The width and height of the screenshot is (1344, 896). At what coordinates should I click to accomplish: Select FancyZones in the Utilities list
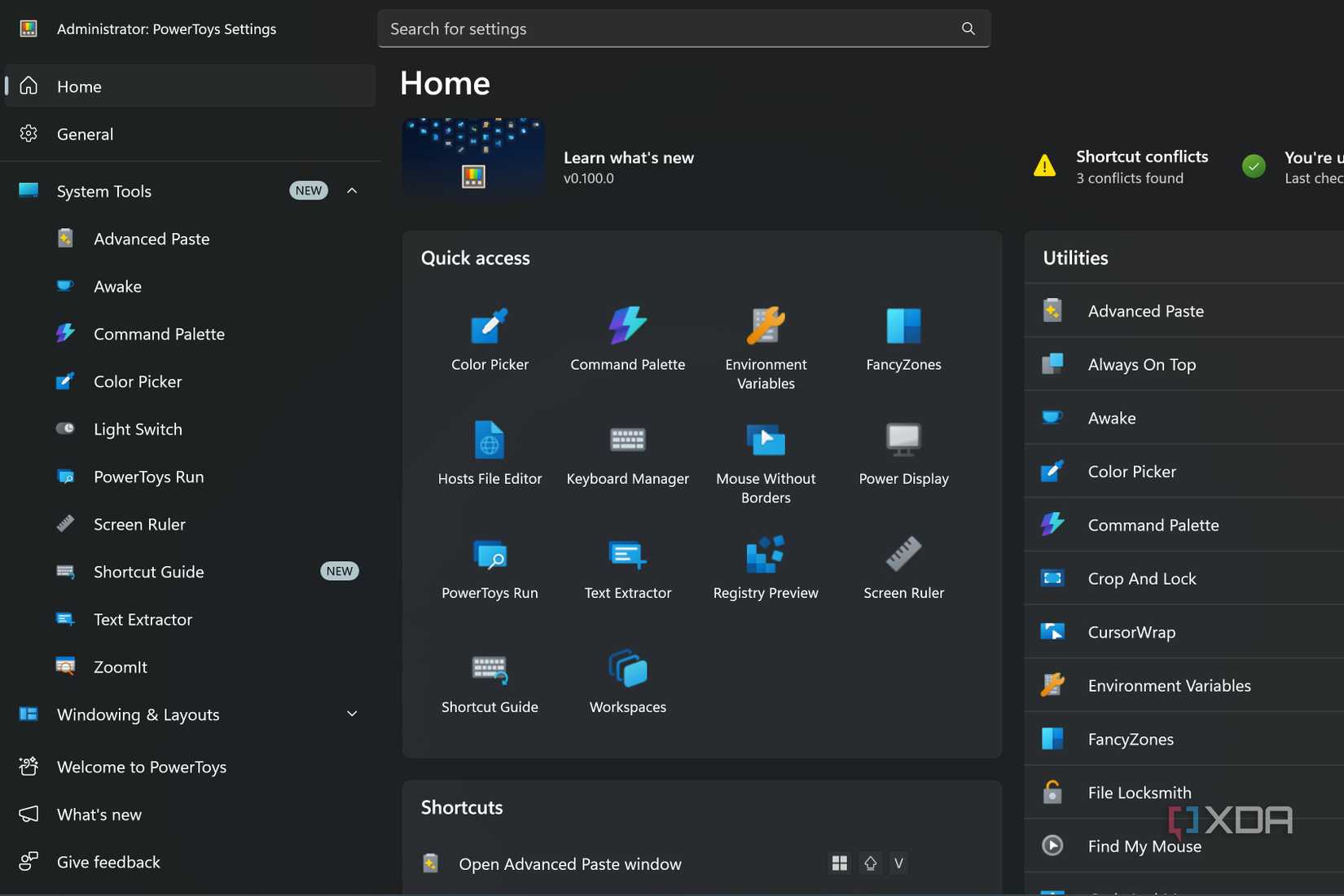[x=1184, y=739]
